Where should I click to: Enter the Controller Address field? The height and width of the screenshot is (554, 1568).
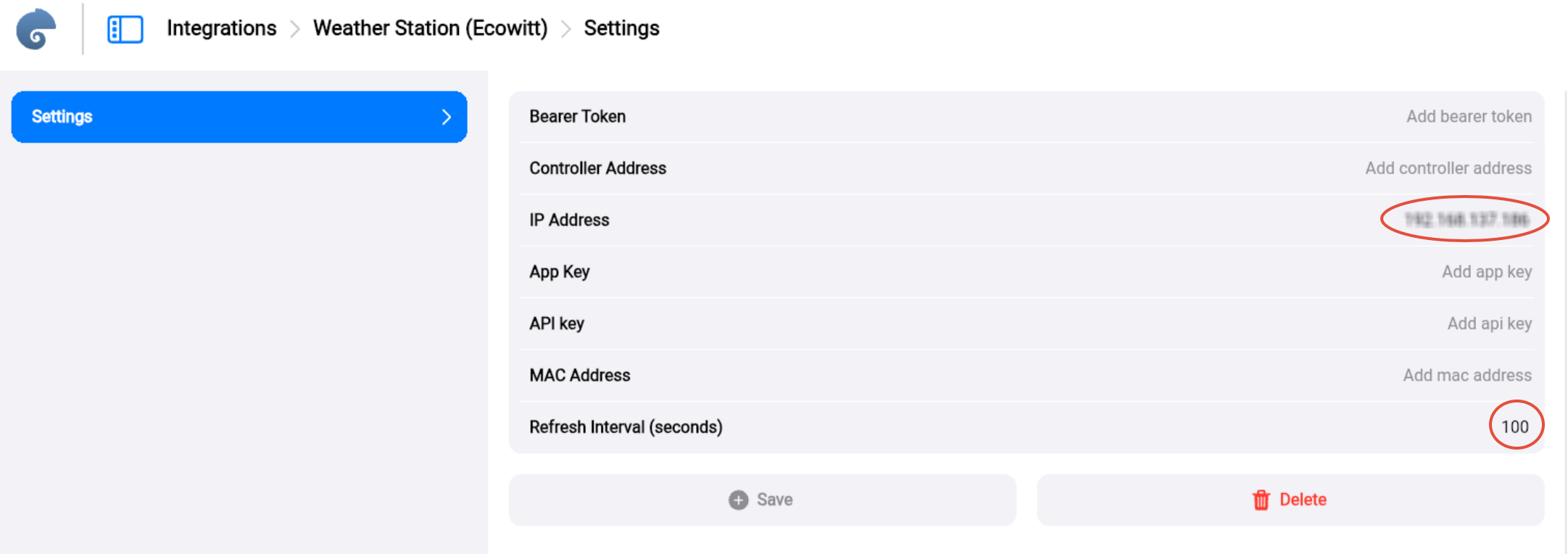(x=1448, y=168)
